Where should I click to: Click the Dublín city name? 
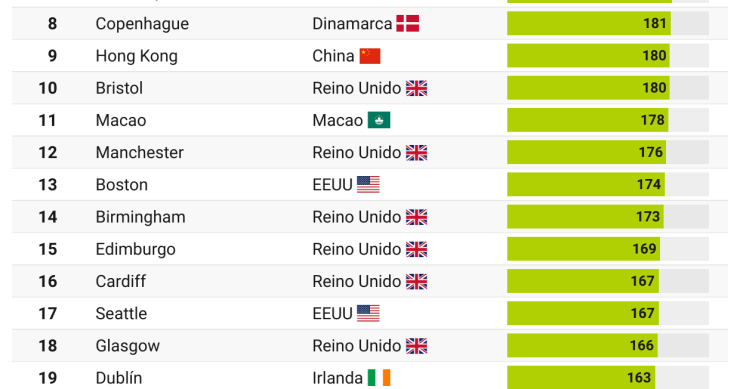[x=118, y=378]
